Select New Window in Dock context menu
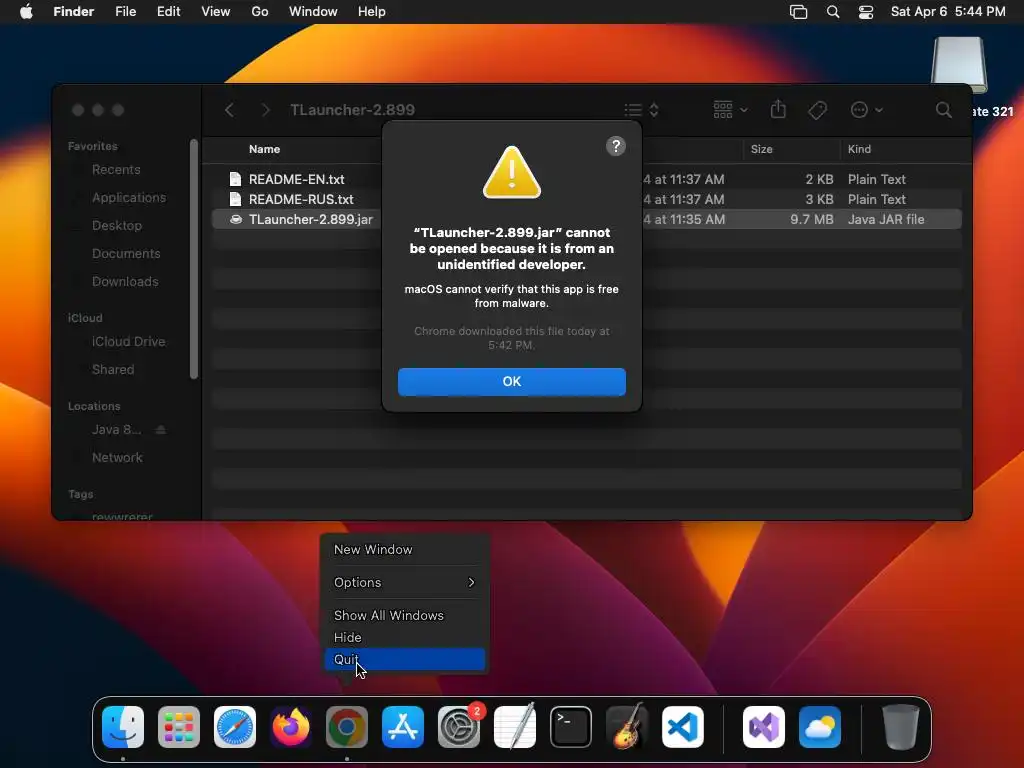 [405, 550]
